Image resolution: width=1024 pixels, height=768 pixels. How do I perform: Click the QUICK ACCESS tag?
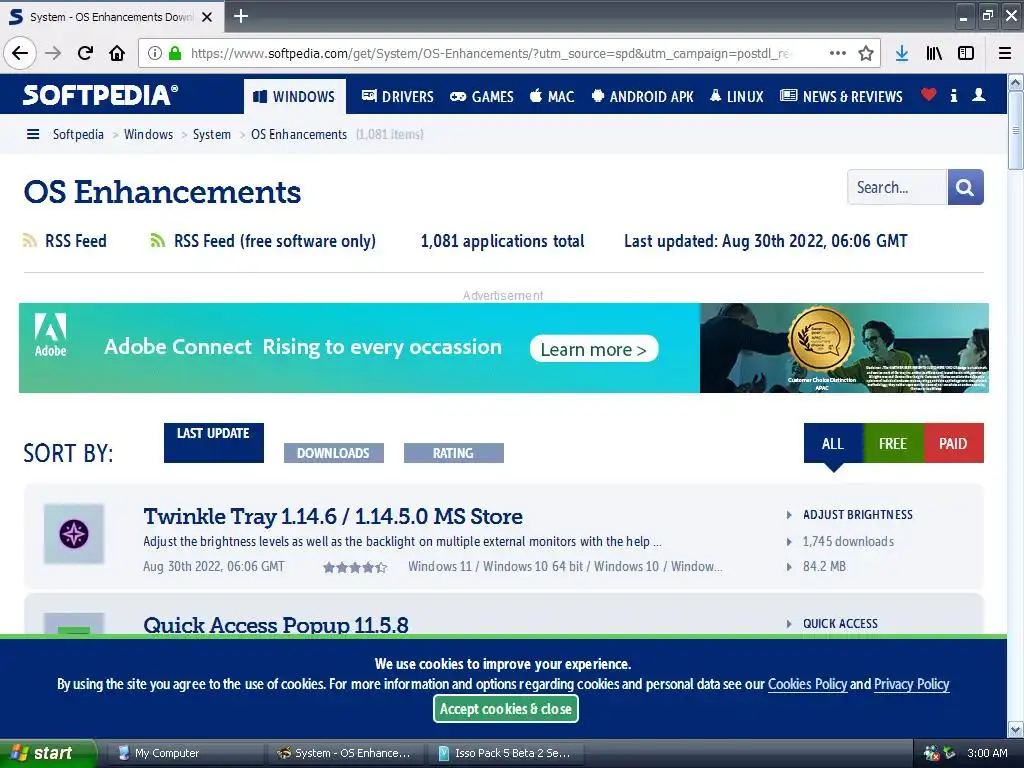pyautogui.click(x=840, y=624)
